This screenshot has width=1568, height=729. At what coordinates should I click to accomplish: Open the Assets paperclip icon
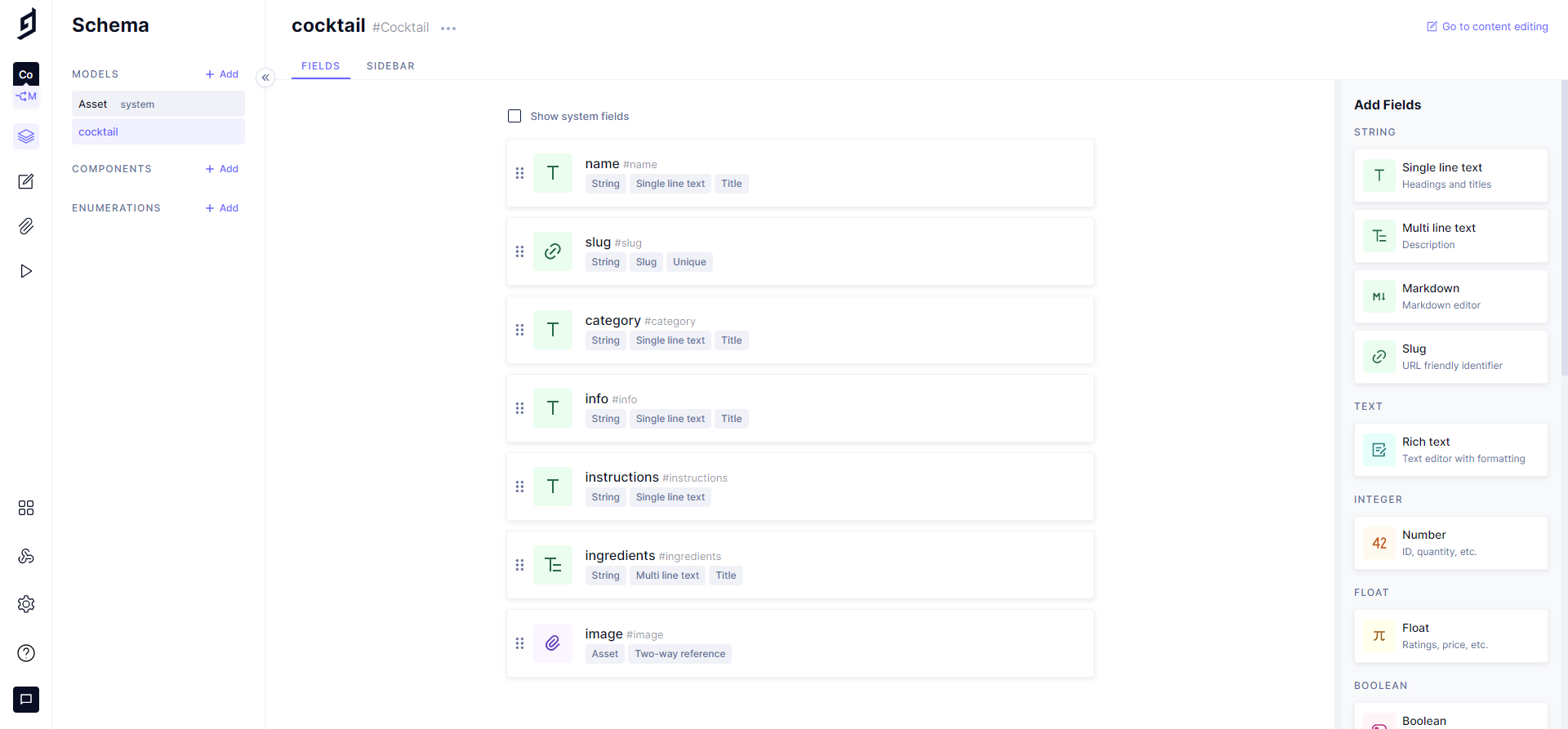26,226
